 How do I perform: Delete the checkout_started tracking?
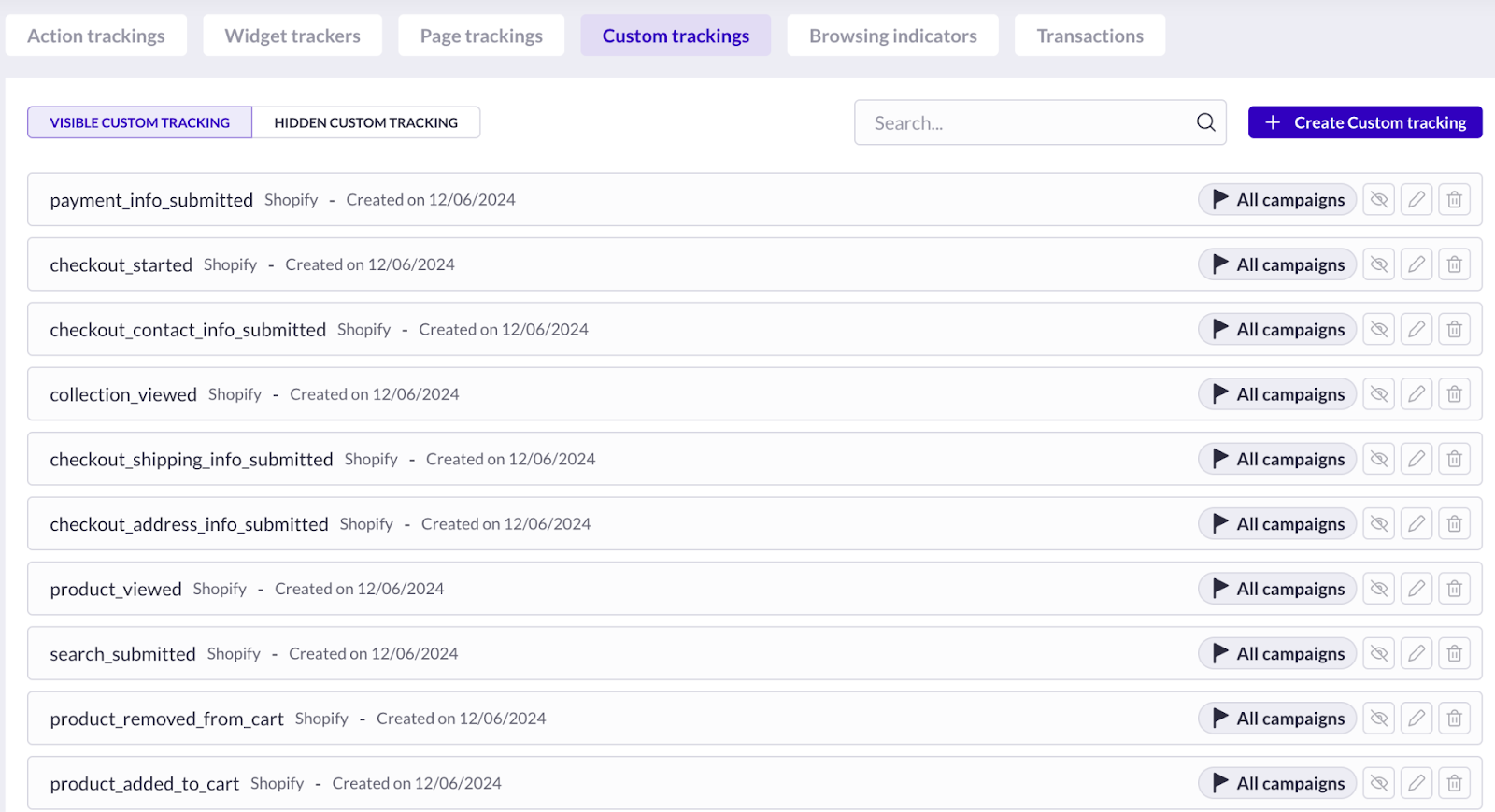point(1454,264)
